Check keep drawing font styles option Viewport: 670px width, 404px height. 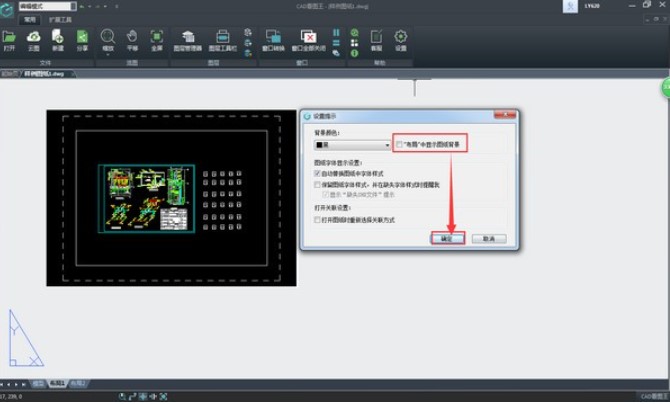pos(317,185)
